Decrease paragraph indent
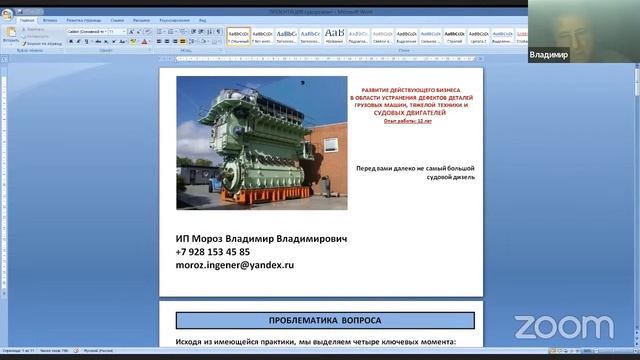The height and width of the screenshot is (360, 640). click(x=193, y=31)
